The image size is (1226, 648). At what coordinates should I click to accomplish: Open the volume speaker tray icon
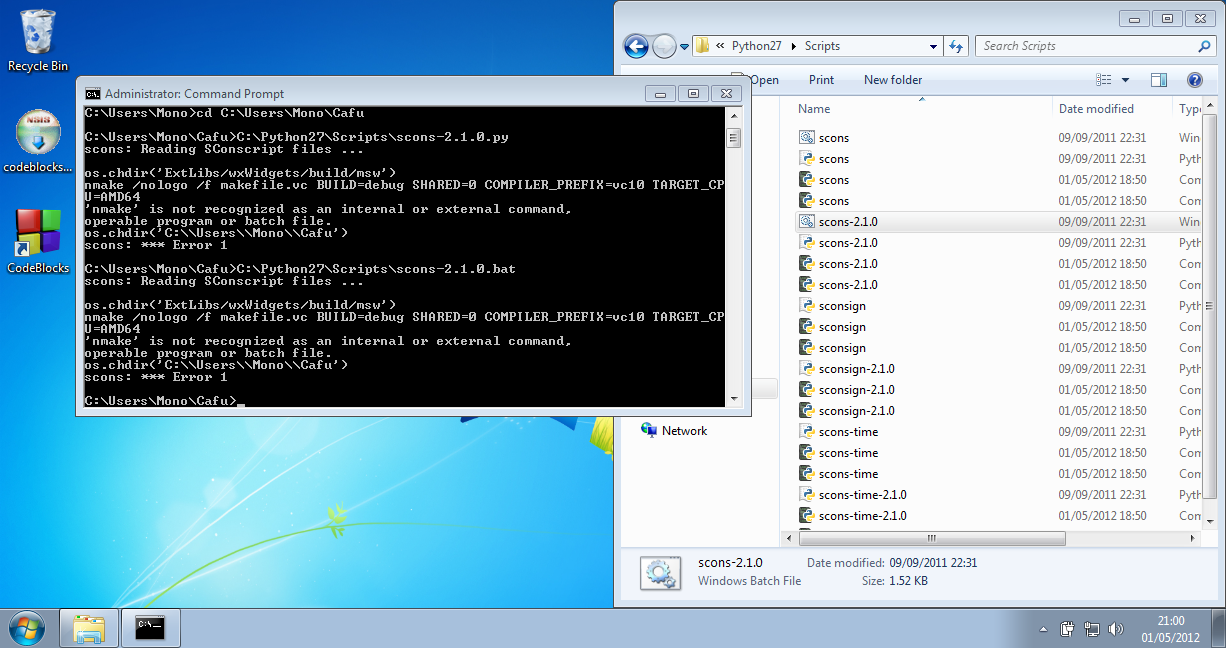pyautogui.click(x=1116, y=630)
